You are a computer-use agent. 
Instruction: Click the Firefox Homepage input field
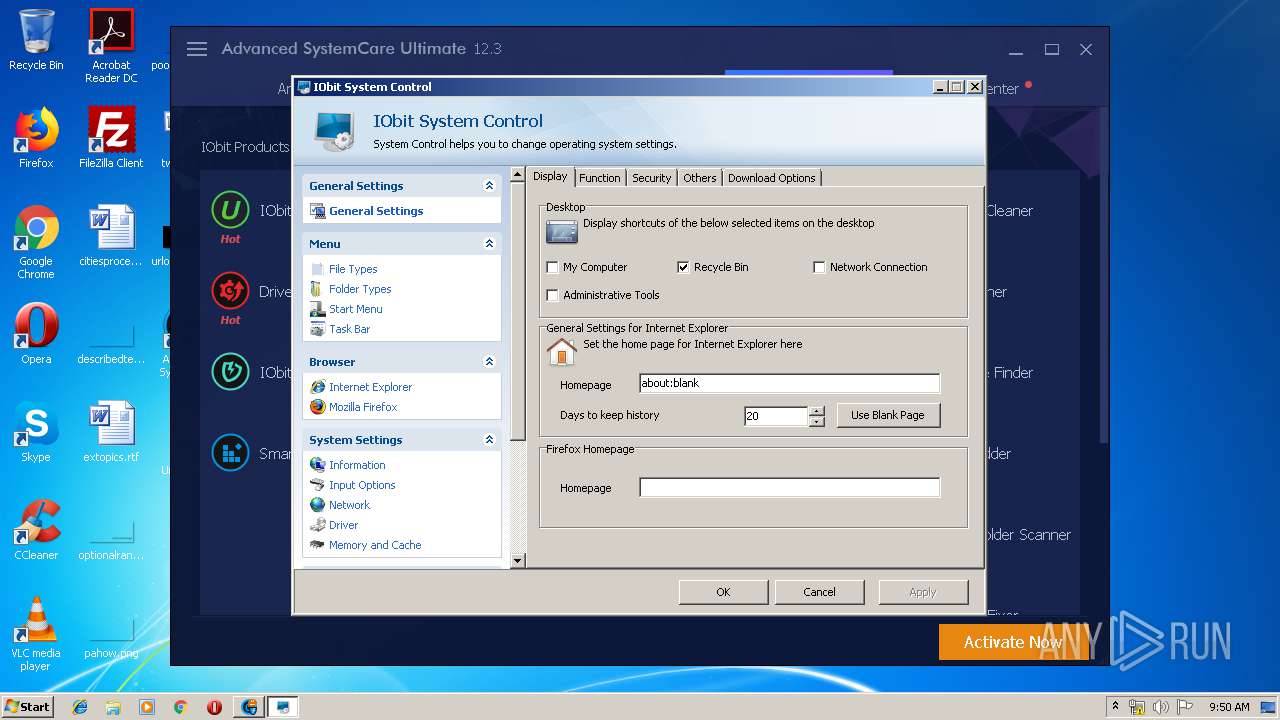(x=790, y=488)
